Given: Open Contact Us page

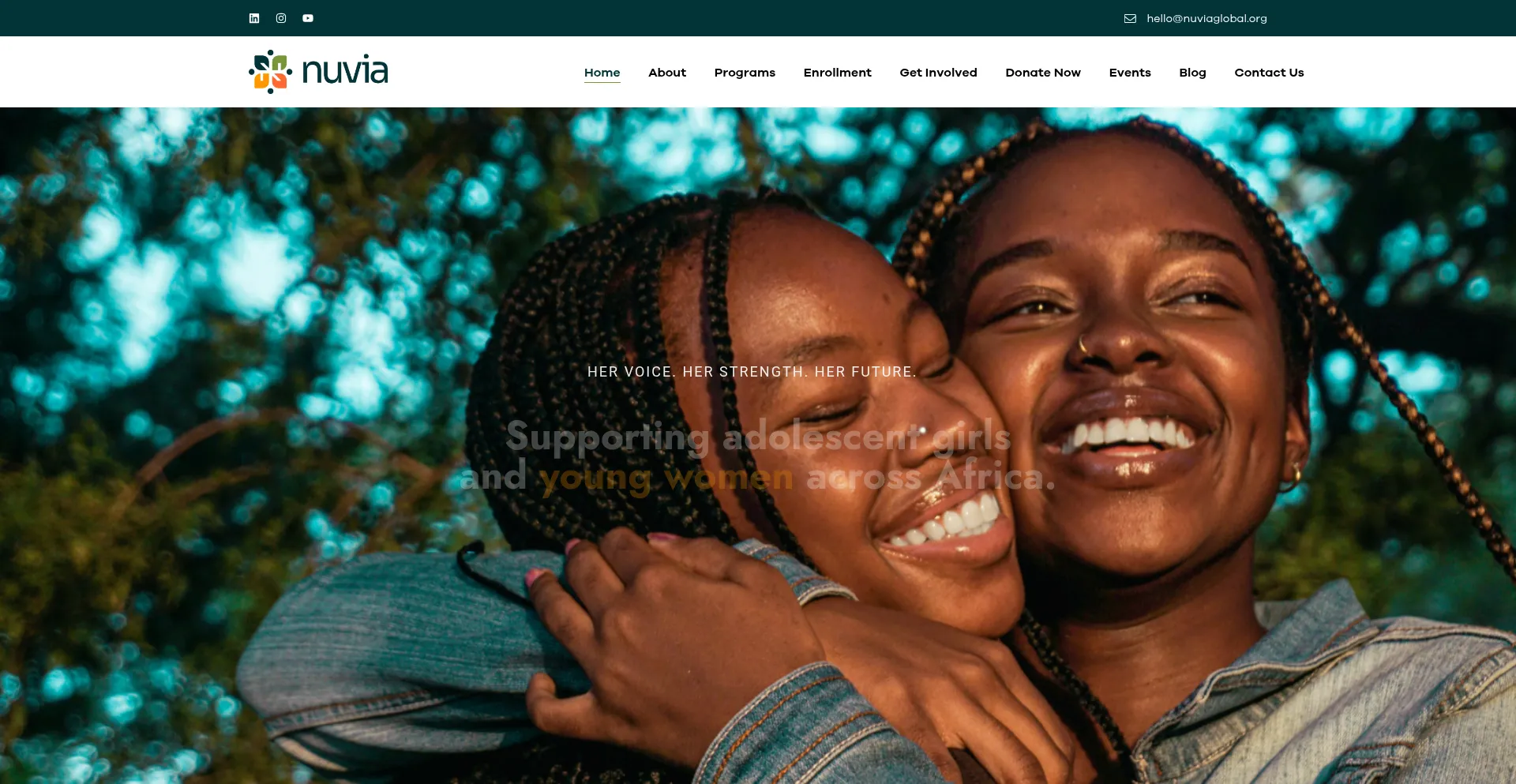Looking at the screenshot, I should [1269, 73].
